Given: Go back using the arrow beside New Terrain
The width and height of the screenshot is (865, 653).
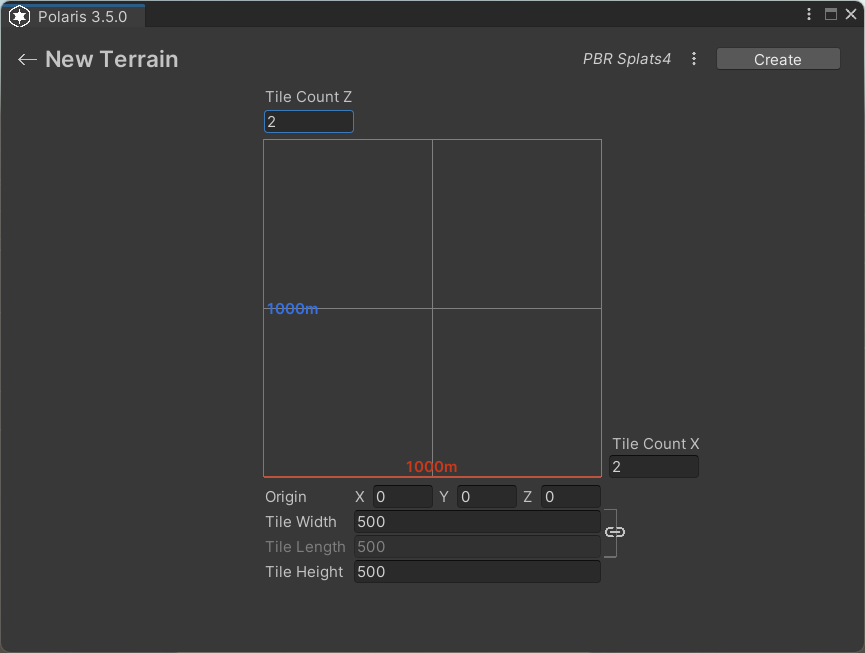Looking at the screenshot, I should (x=27, y=60).
